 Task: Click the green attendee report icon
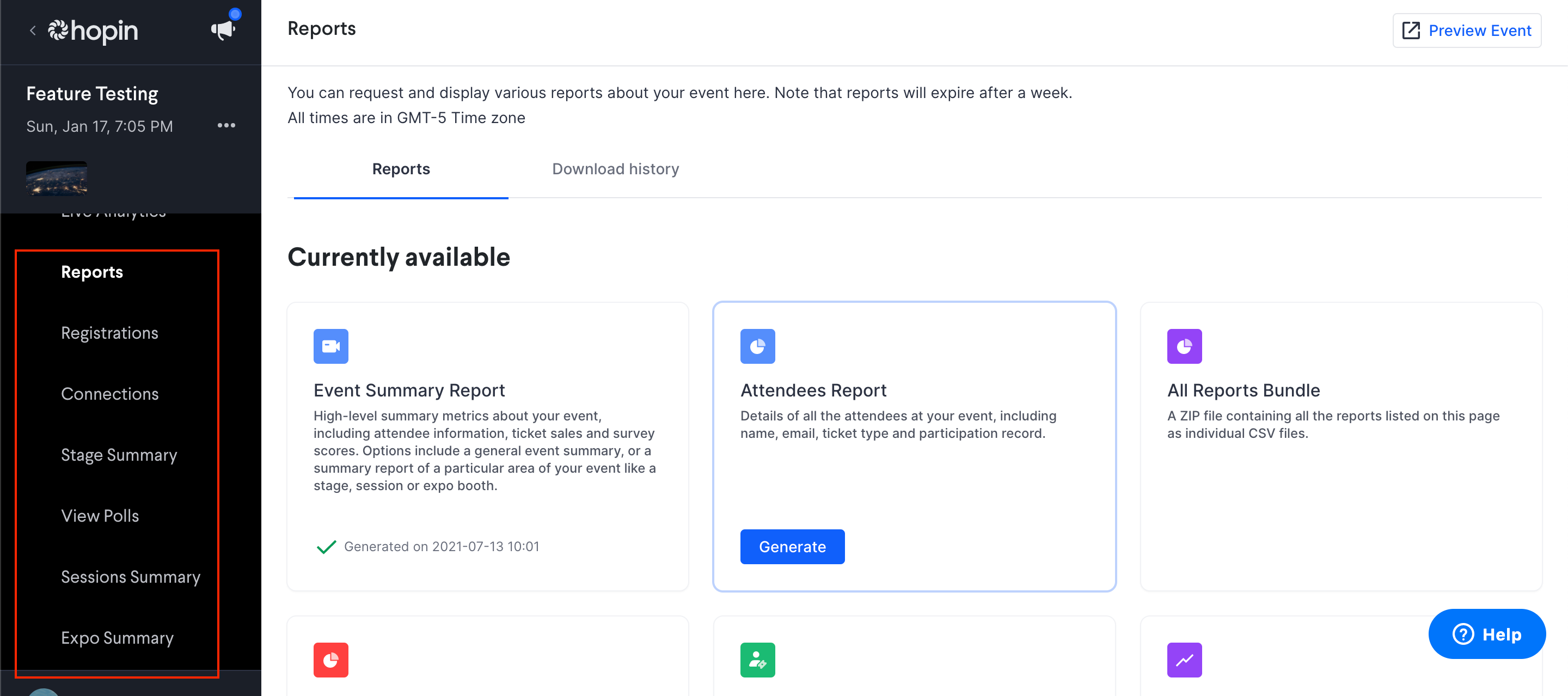757,660
